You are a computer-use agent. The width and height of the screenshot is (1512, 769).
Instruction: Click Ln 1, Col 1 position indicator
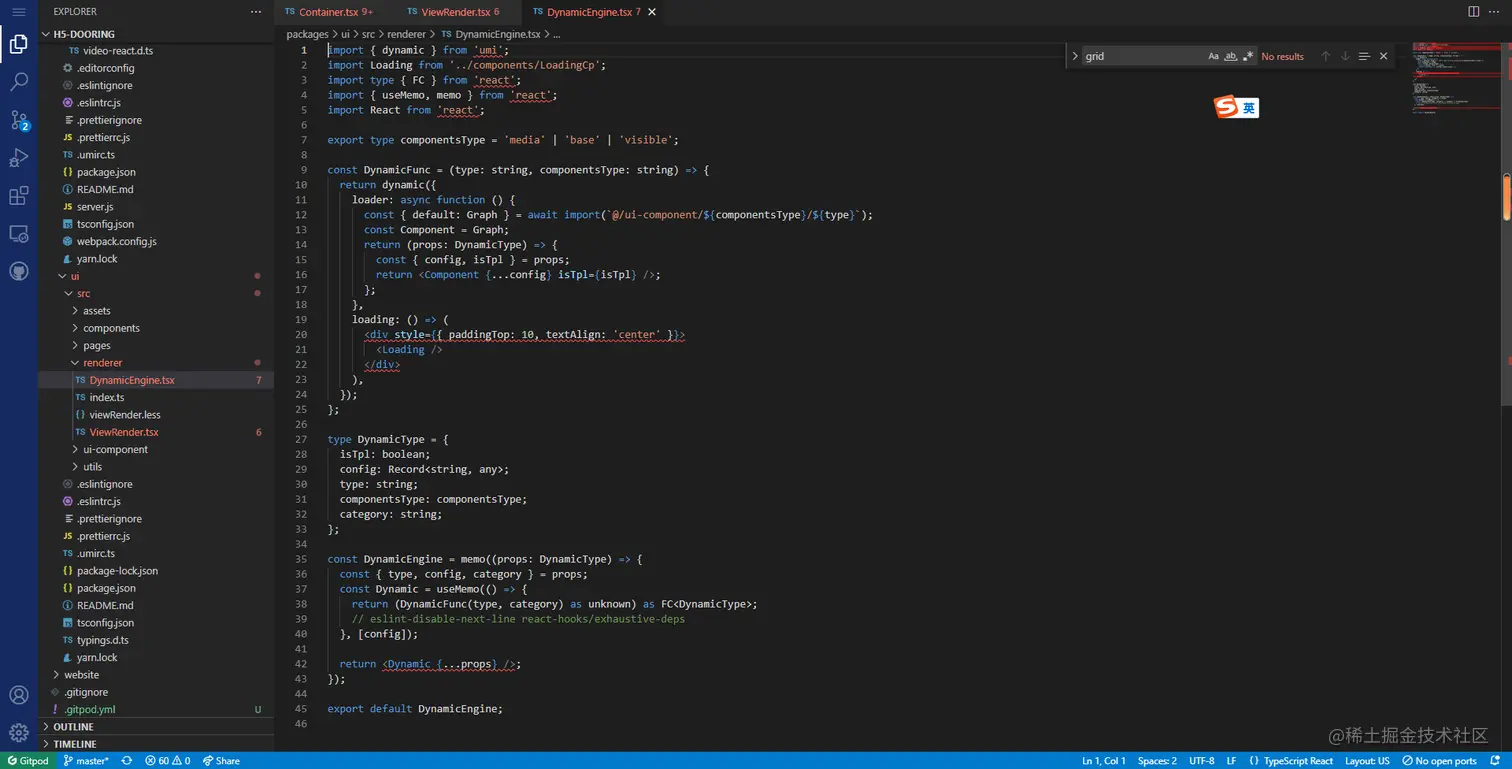[1104, 761]
